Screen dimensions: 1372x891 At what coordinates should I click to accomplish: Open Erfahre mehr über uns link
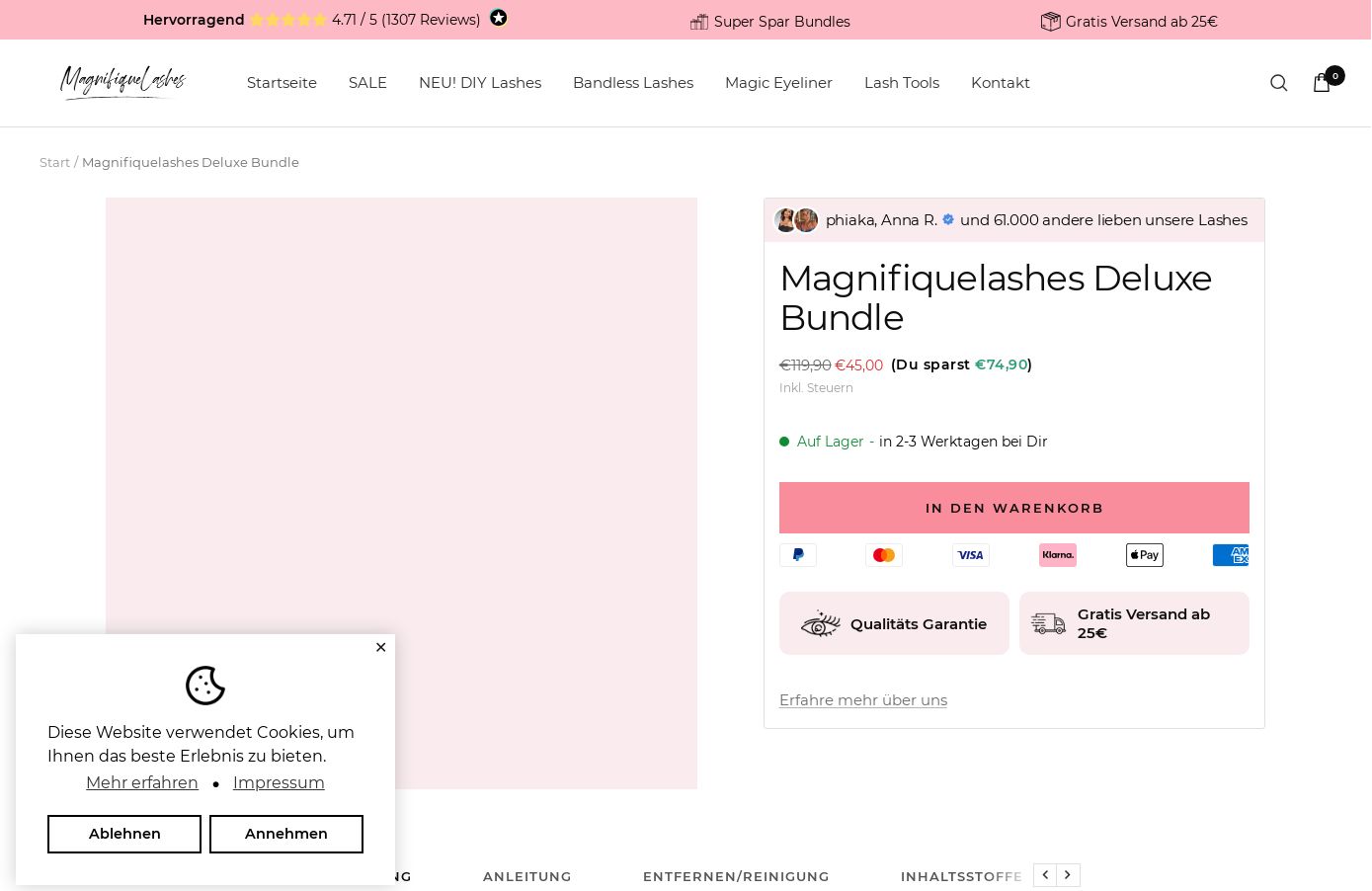(x=863, y=699)
